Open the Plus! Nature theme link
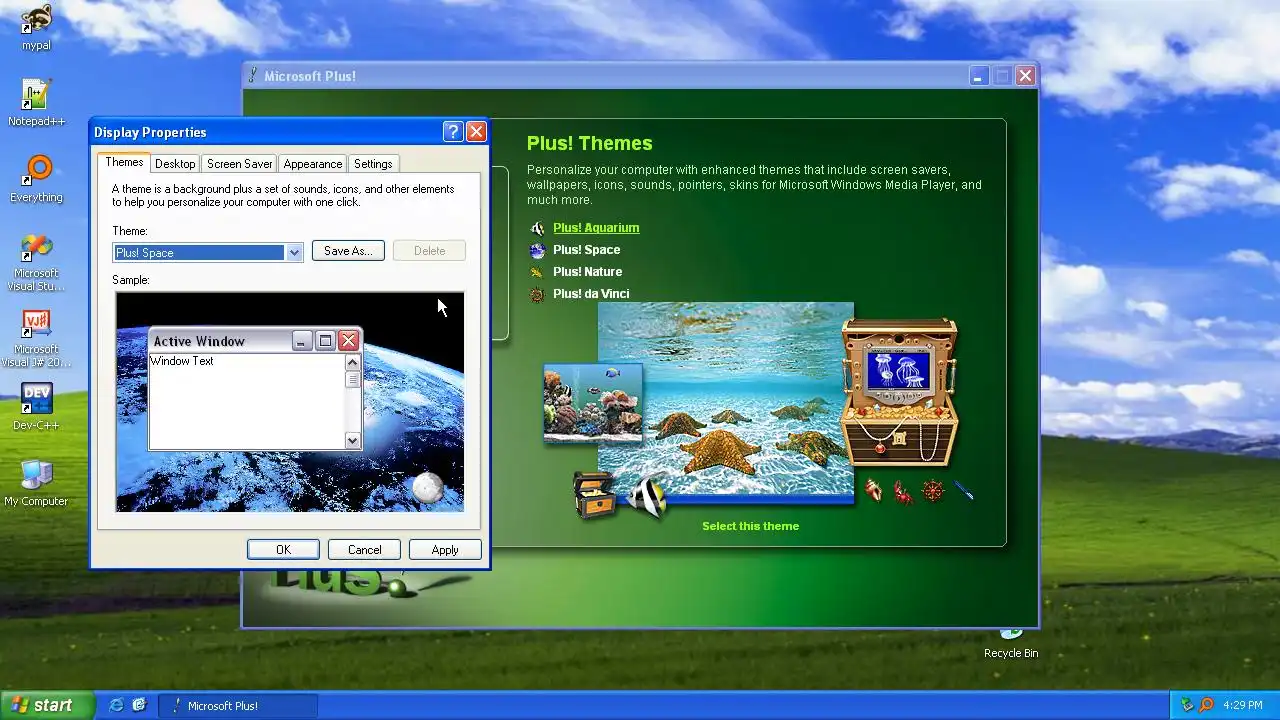 point(588,272)
